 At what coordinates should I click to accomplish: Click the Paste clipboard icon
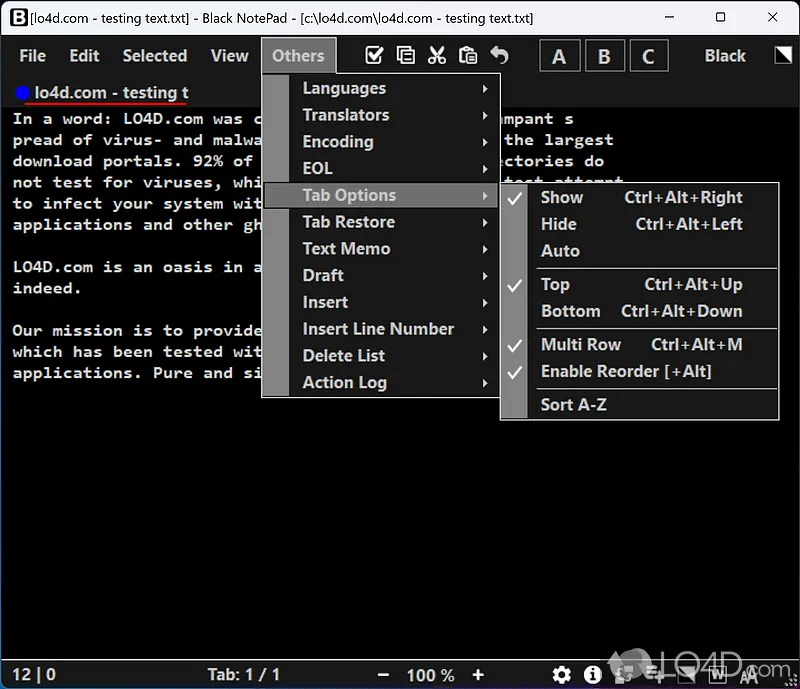tap(468, 55)
